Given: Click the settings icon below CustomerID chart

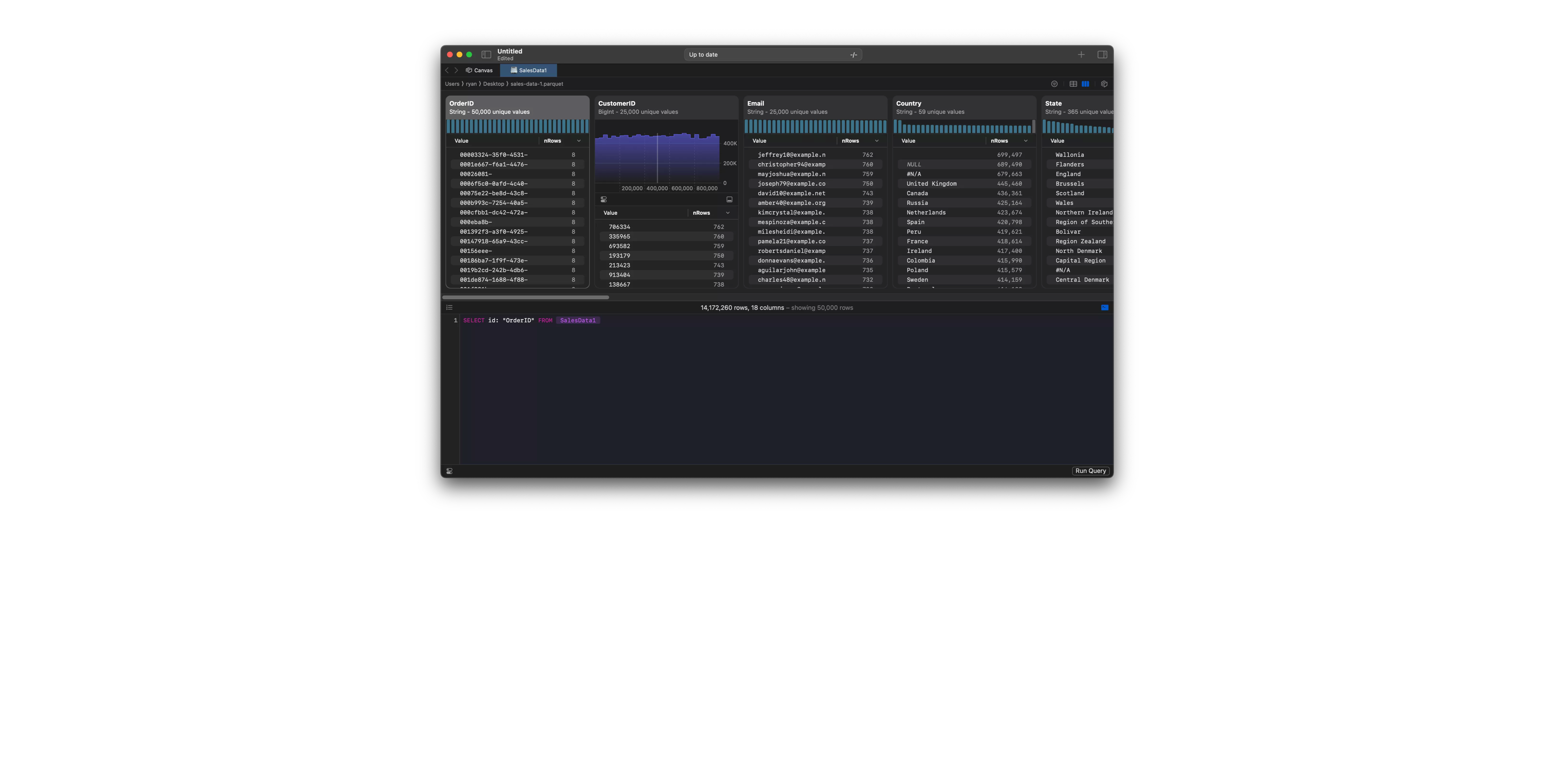Looking at the screenshot, I should click(x=604, y=200).
